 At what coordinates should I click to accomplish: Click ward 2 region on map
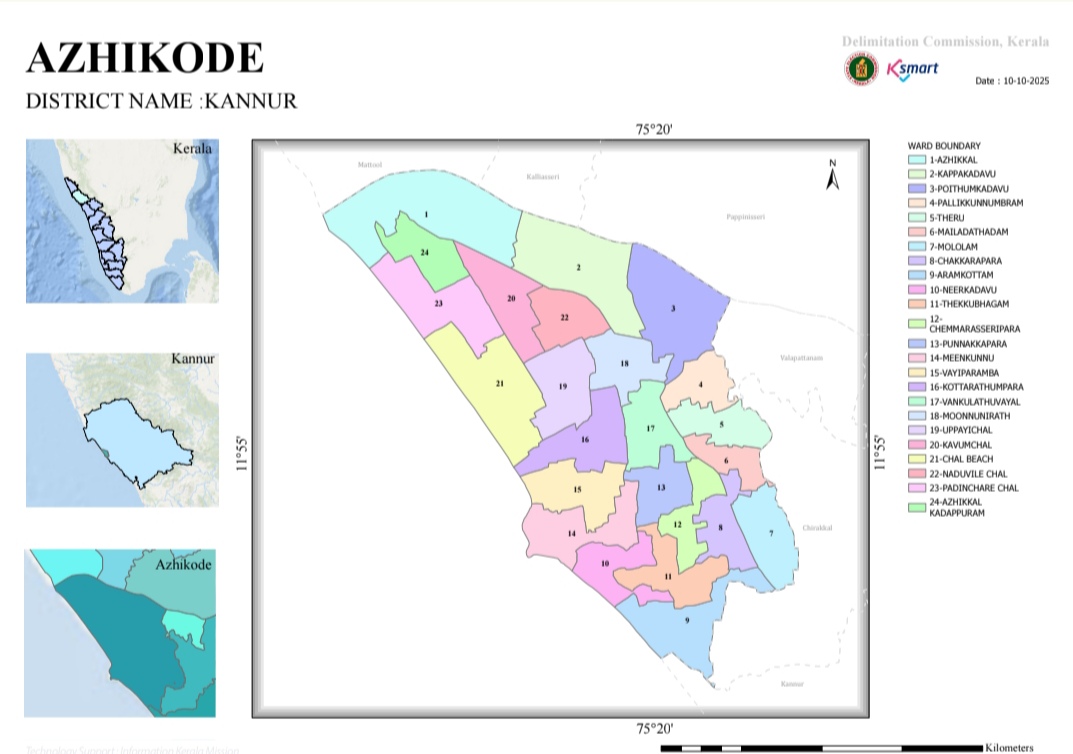[578, 268]
